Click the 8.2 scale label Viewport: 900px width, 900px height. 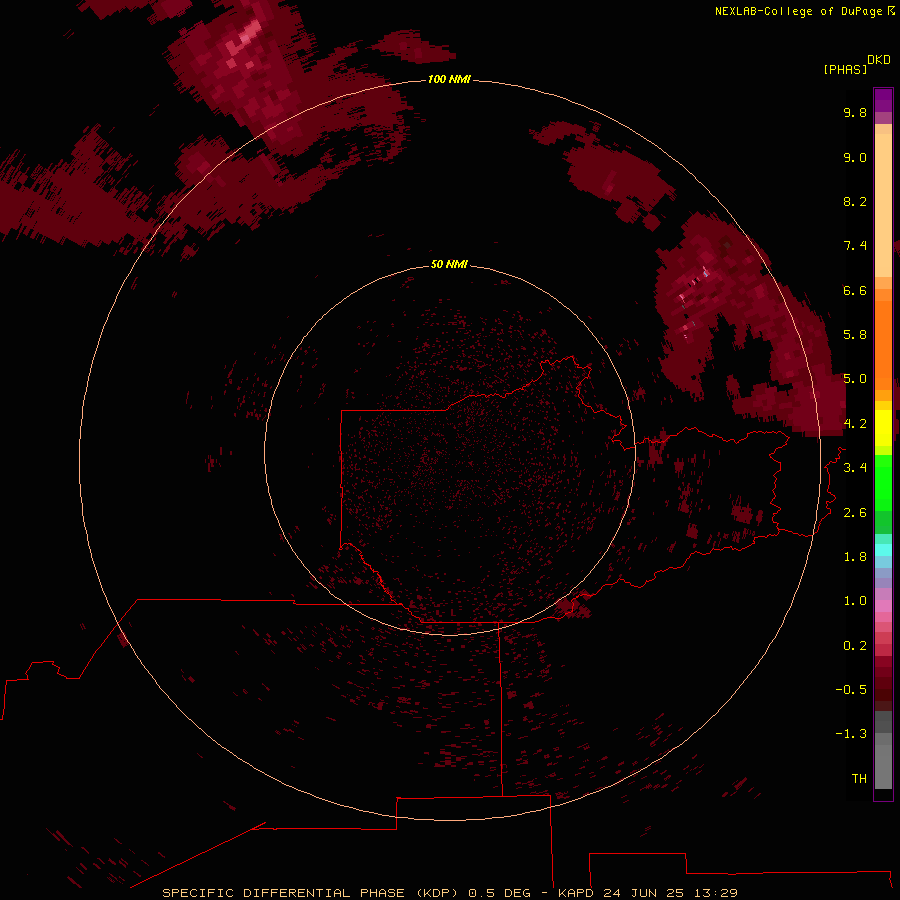pyautogui.click(x=855, y=201)
